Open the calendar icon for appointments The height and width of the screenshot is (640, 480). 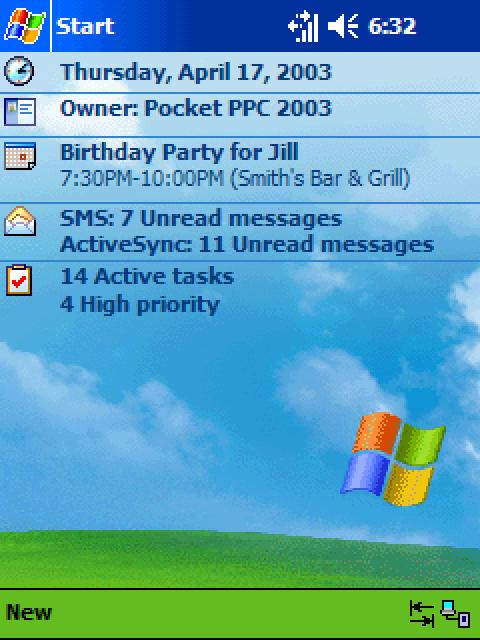(20, 156)
